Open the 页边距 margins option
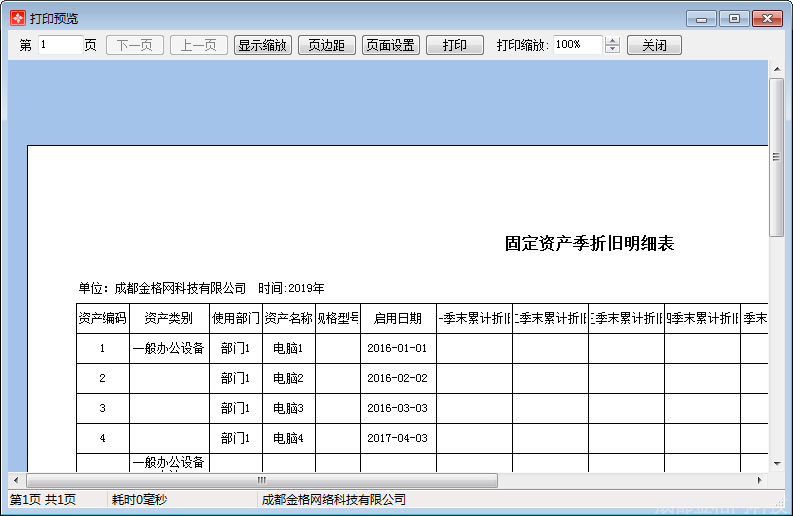The image size is (793, 516). point(326,45)
